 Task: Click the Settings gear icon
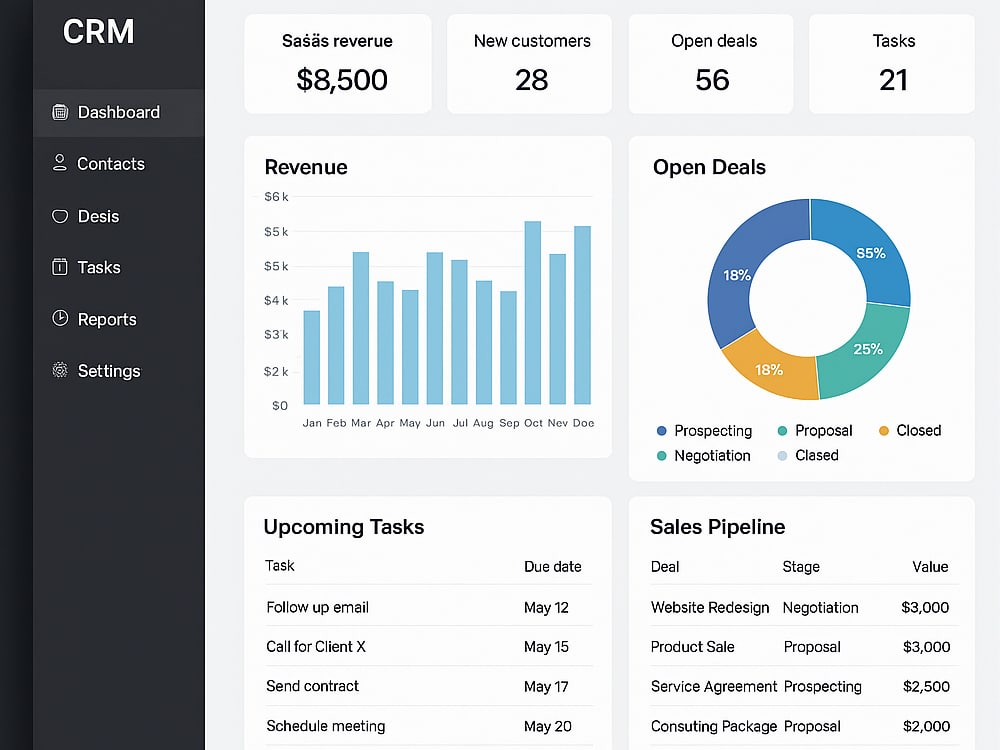coord(60,370)
